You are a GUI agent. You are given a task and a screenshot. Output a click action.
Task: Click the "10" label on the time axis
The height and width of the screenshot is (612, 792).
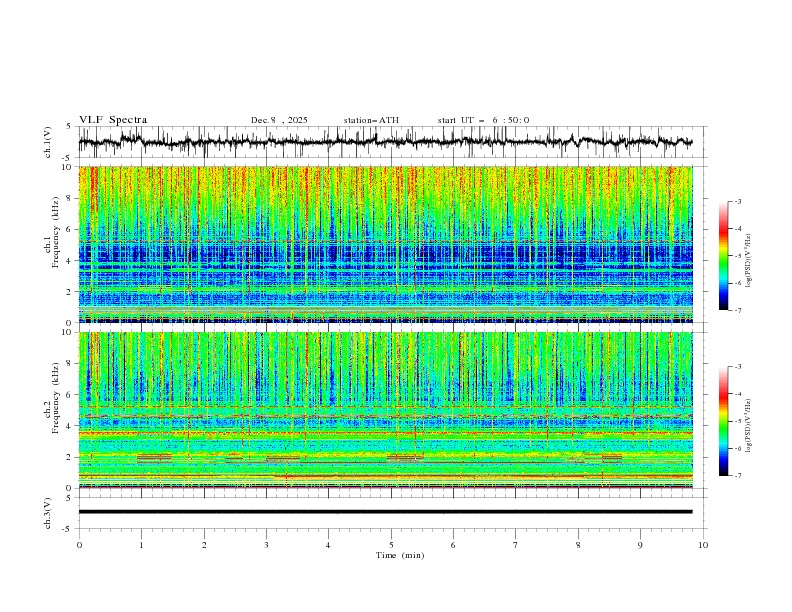pyautogui.click(x=703, y=545)
